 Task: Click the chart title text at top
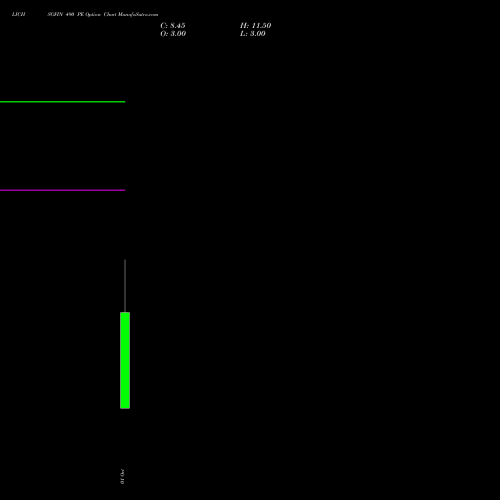85,14
